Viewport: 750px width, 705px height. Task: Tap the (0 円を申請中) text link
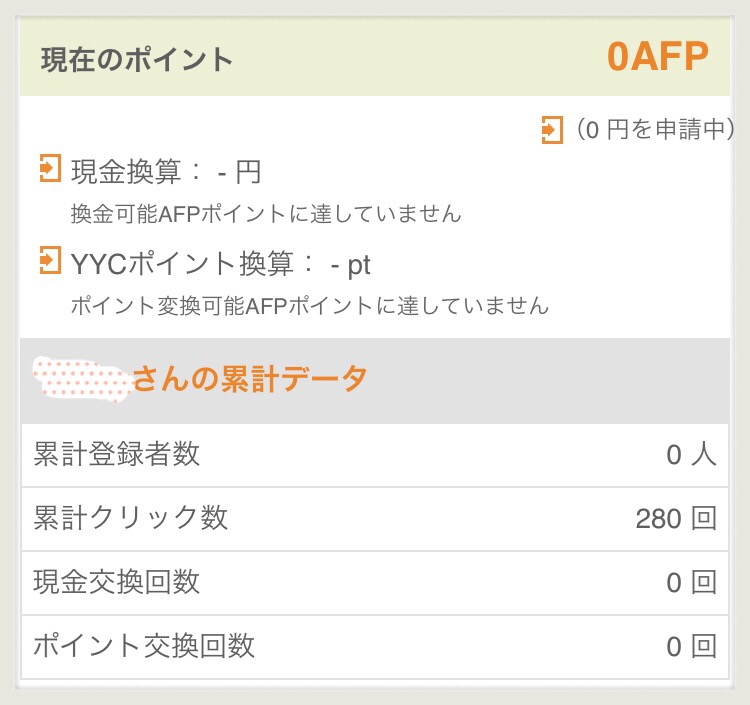coord(651,130)
